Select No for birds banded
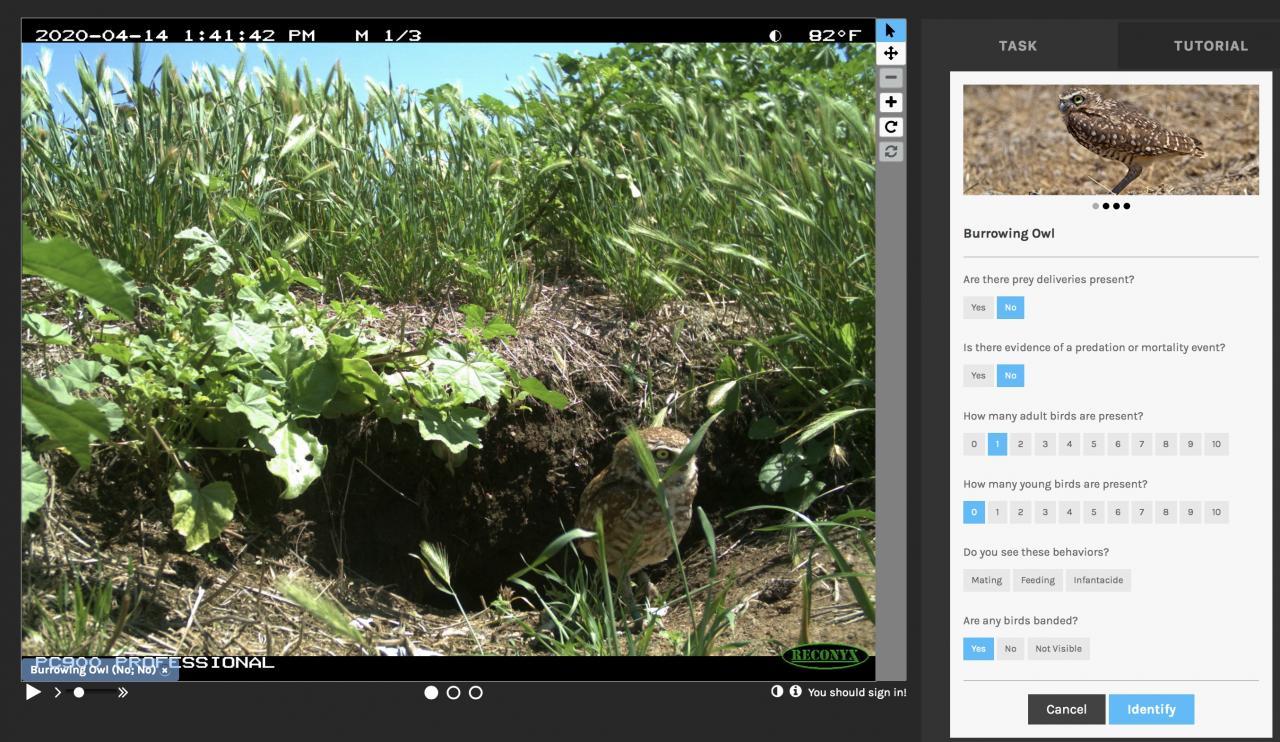 tap(1010, 648)
